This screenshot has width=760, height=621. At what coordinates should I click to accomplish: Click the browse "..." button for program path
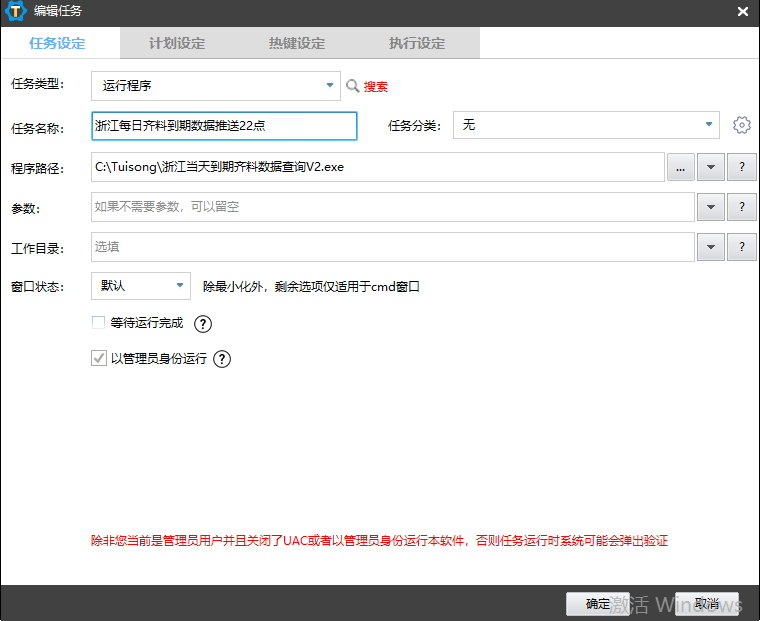(680, 167)
